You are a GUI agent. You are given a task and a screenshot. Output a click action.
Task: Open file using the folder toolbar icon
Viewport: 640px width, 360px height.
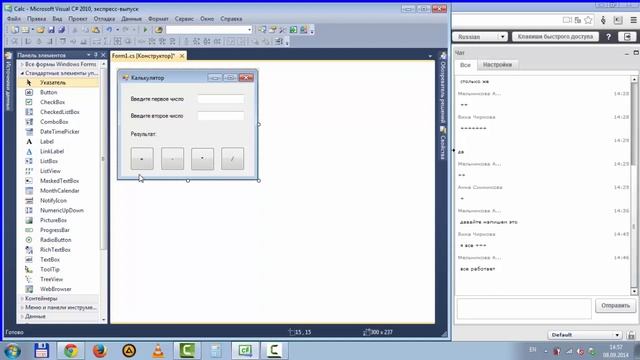click(x=40, y=30)
